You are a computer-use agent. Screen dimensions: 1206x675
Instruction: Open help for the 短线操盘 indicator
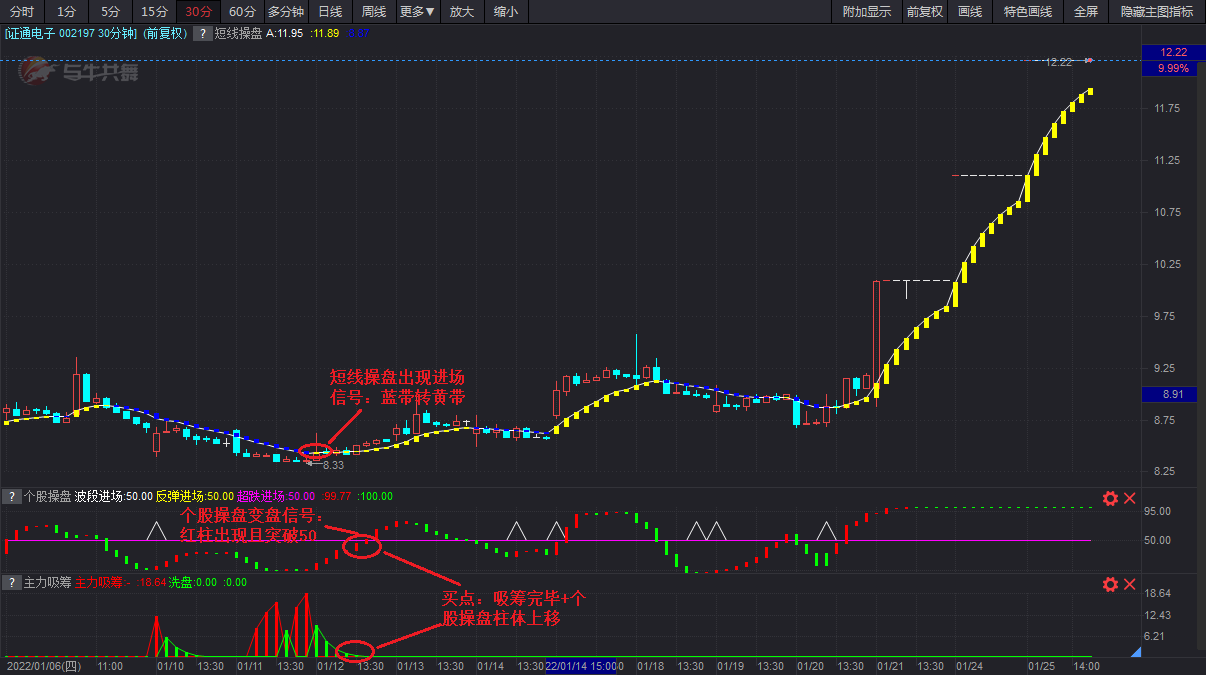(201, 33)
